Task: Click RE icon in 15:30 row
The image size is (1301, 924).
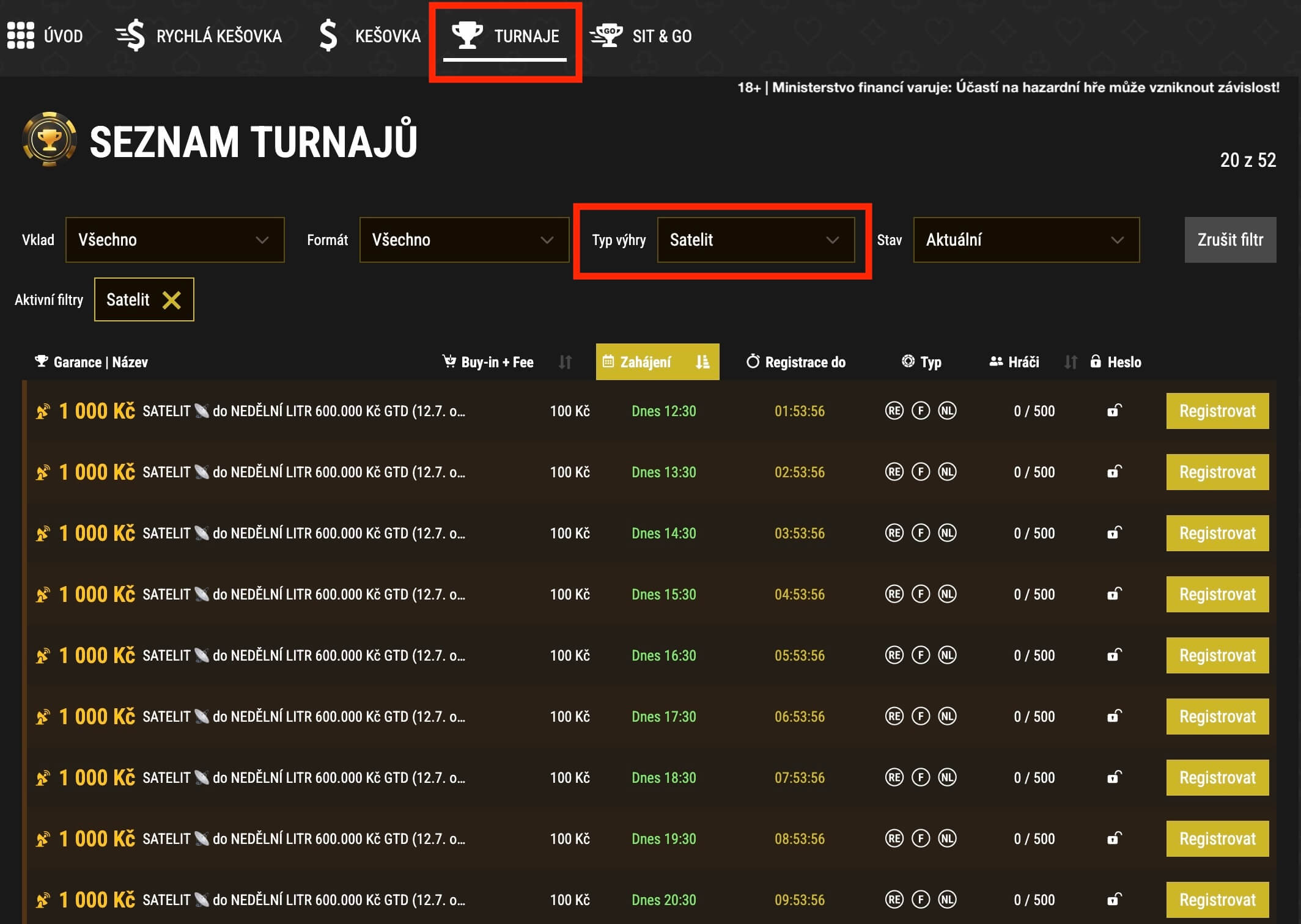Action: tap(894, 594)
